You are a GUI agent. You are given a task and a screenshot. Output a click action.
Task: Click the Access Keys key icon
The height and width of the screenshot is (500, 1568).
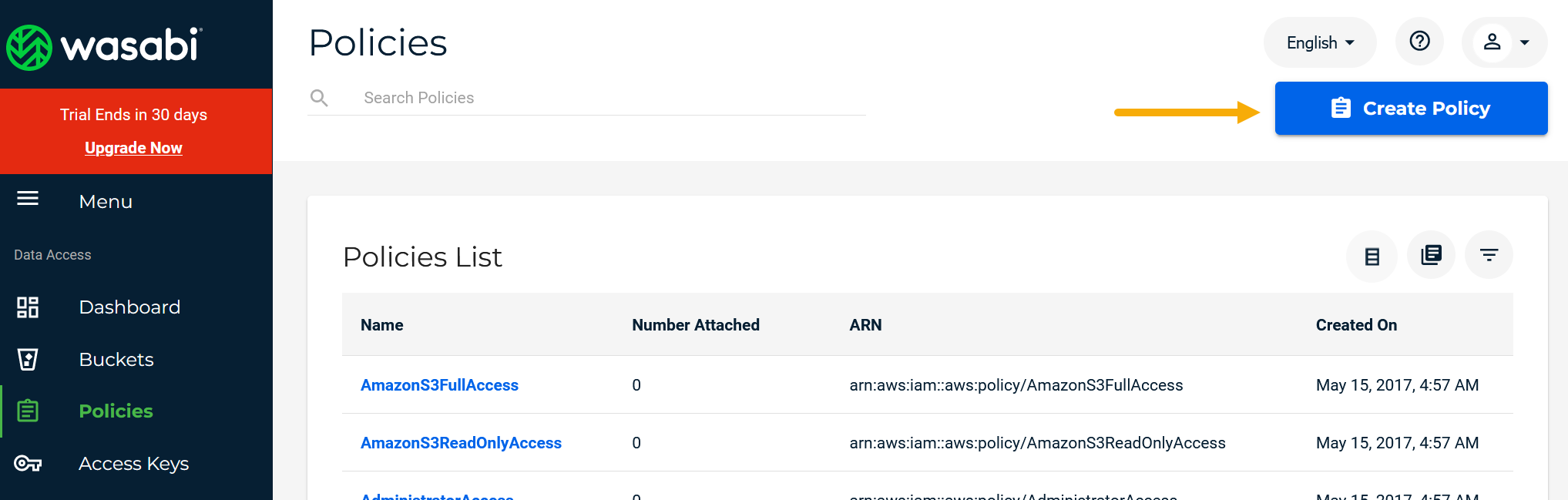28,463
